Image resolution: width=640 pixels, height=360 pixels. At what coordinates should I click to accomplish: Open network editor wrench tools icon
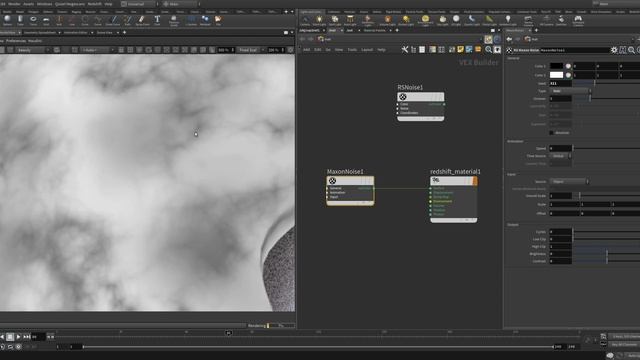(x=404, y=49)
